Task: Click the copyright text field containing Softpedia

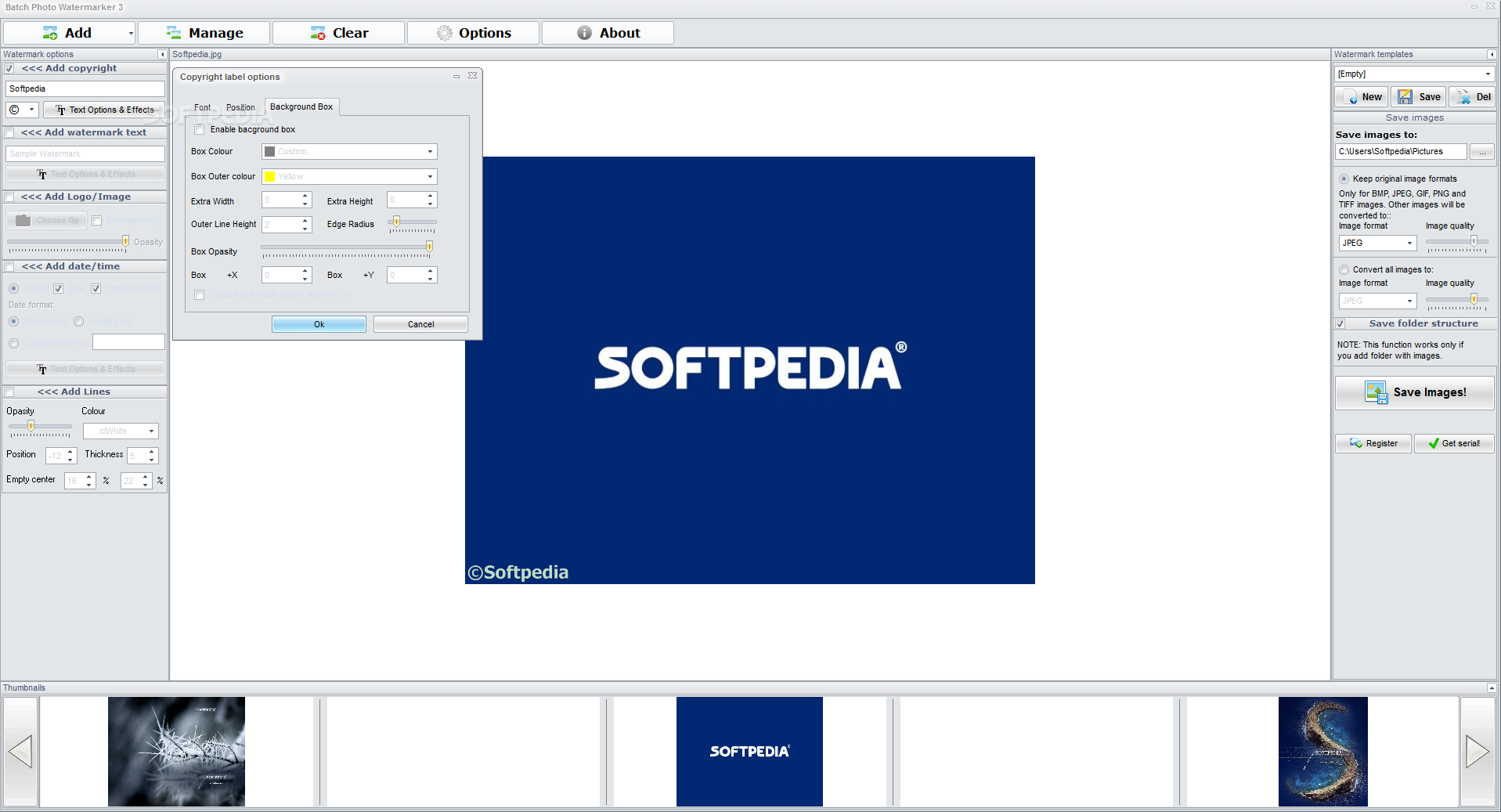Action: point(85,88)
